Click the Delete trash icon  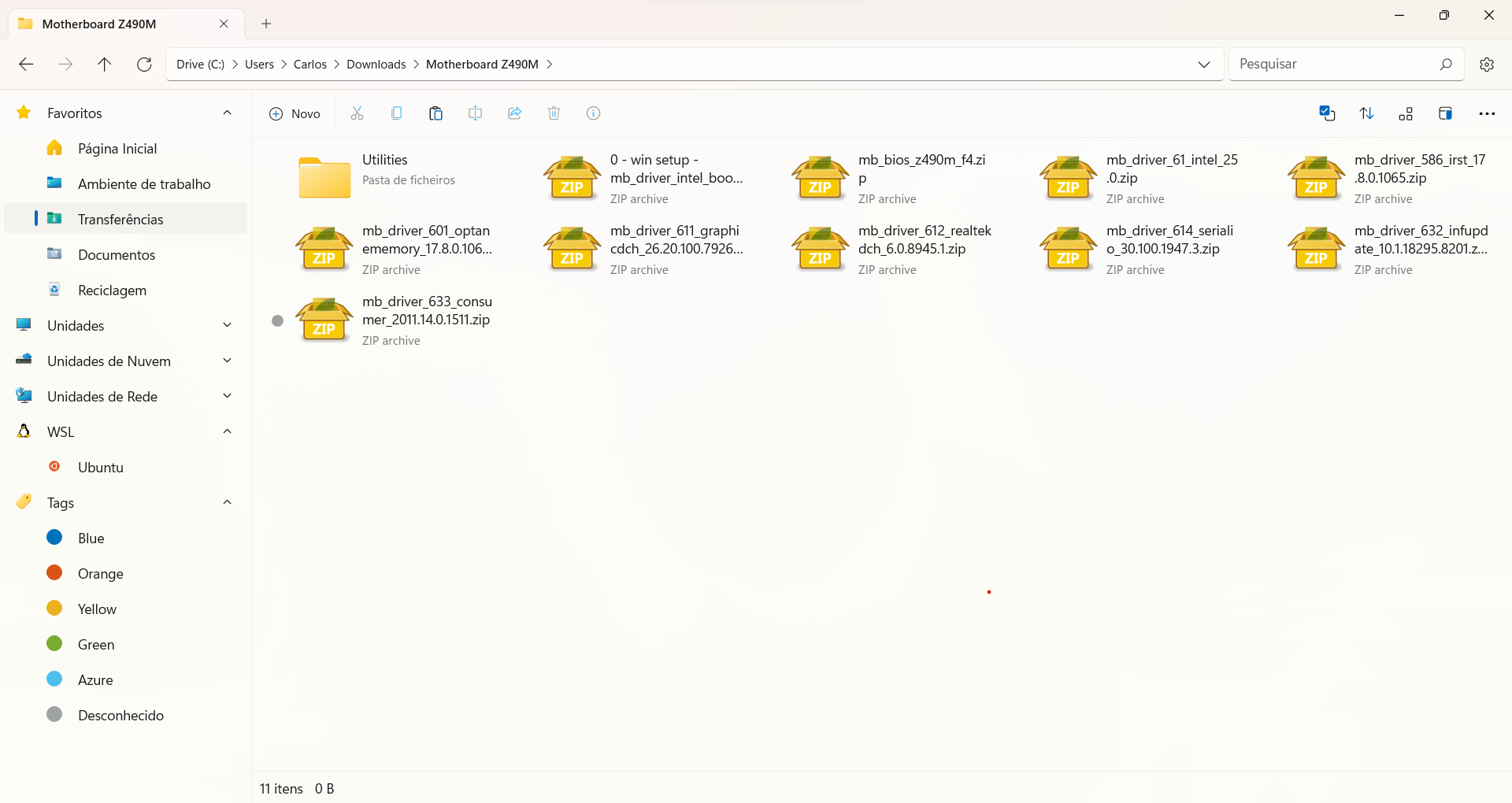[554, 113]
